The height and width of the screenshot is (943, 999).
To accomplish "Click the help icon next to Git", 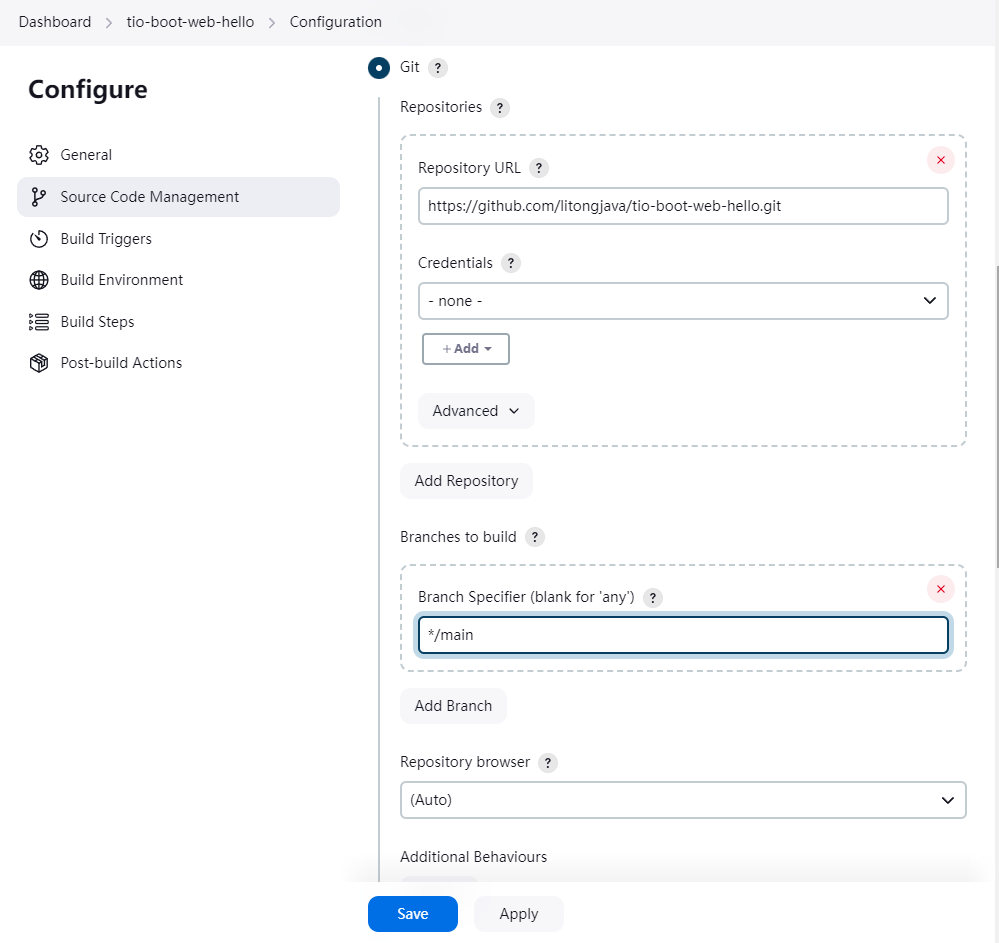I will click(438, 68).
